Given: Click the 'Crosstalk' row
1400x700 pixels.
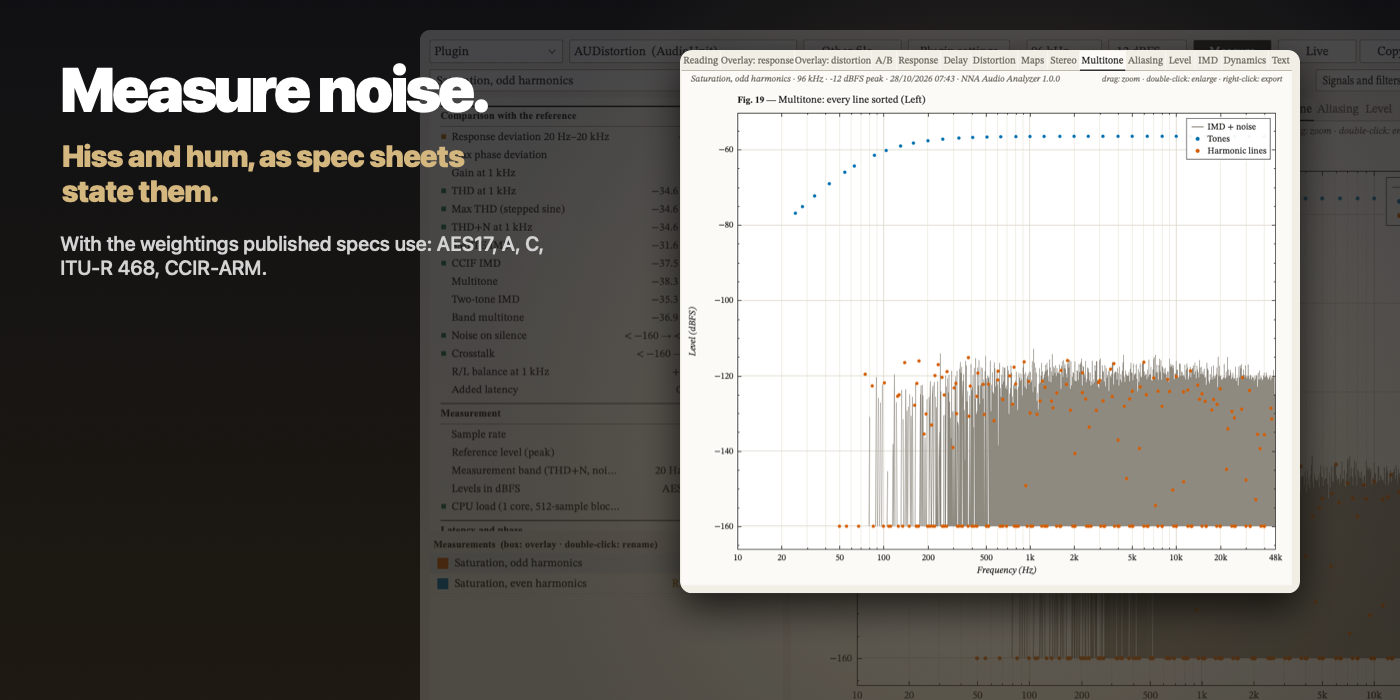Looking at the screenshot, I should click(560, 354).
